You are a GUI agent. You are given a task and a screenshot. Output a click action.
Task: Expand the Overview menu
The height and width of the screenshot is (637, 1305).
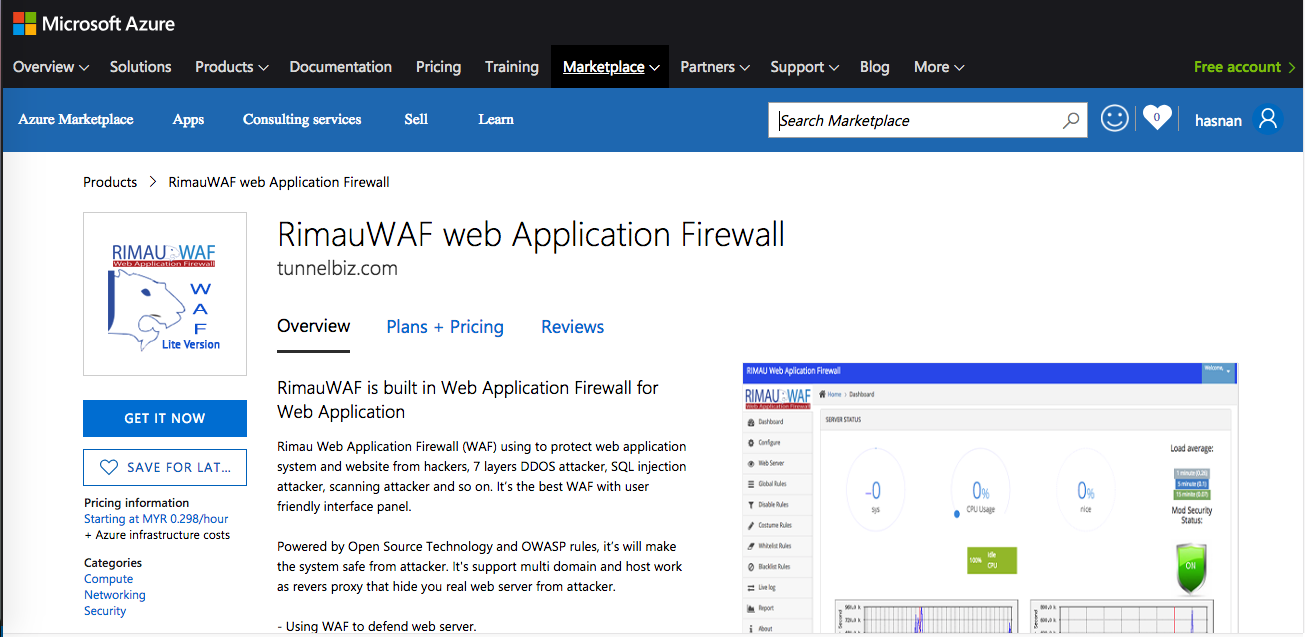tap(51, 67)
